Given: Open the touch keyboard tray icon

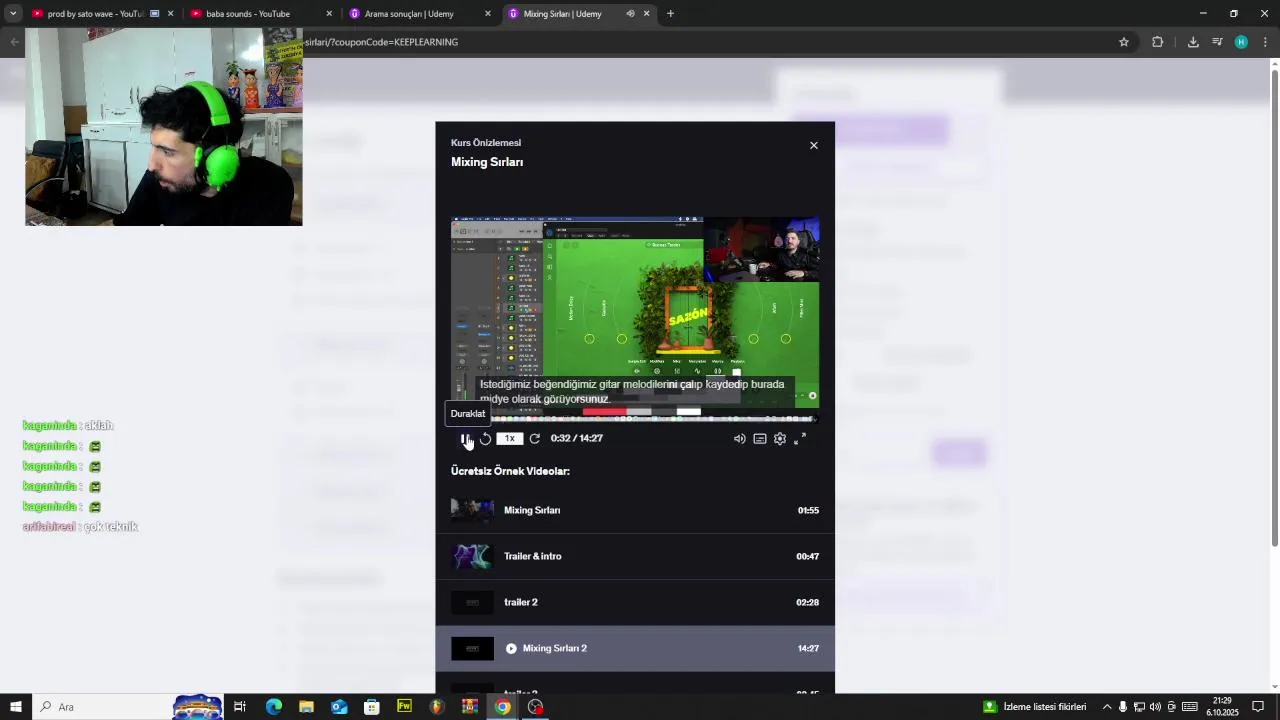Looking at the screenshot, I should click(x=1190, y=707).
